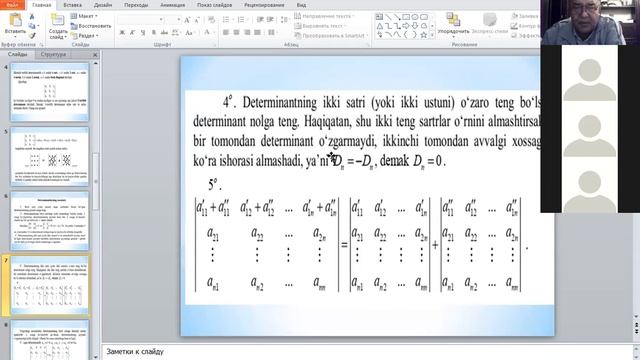This screenshot has height=360, width=640.
Task: Decrease font size with the shrink-font icon
Action: point(197,20)
